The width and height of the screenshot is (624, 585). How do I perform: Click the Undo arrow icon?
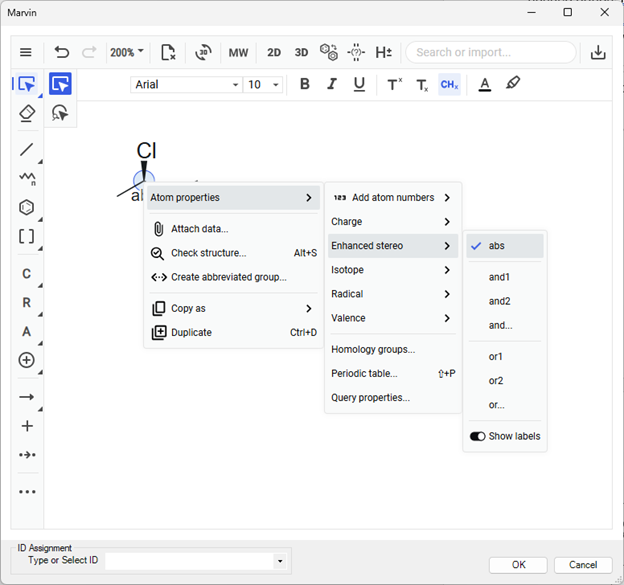click(62, 52)
